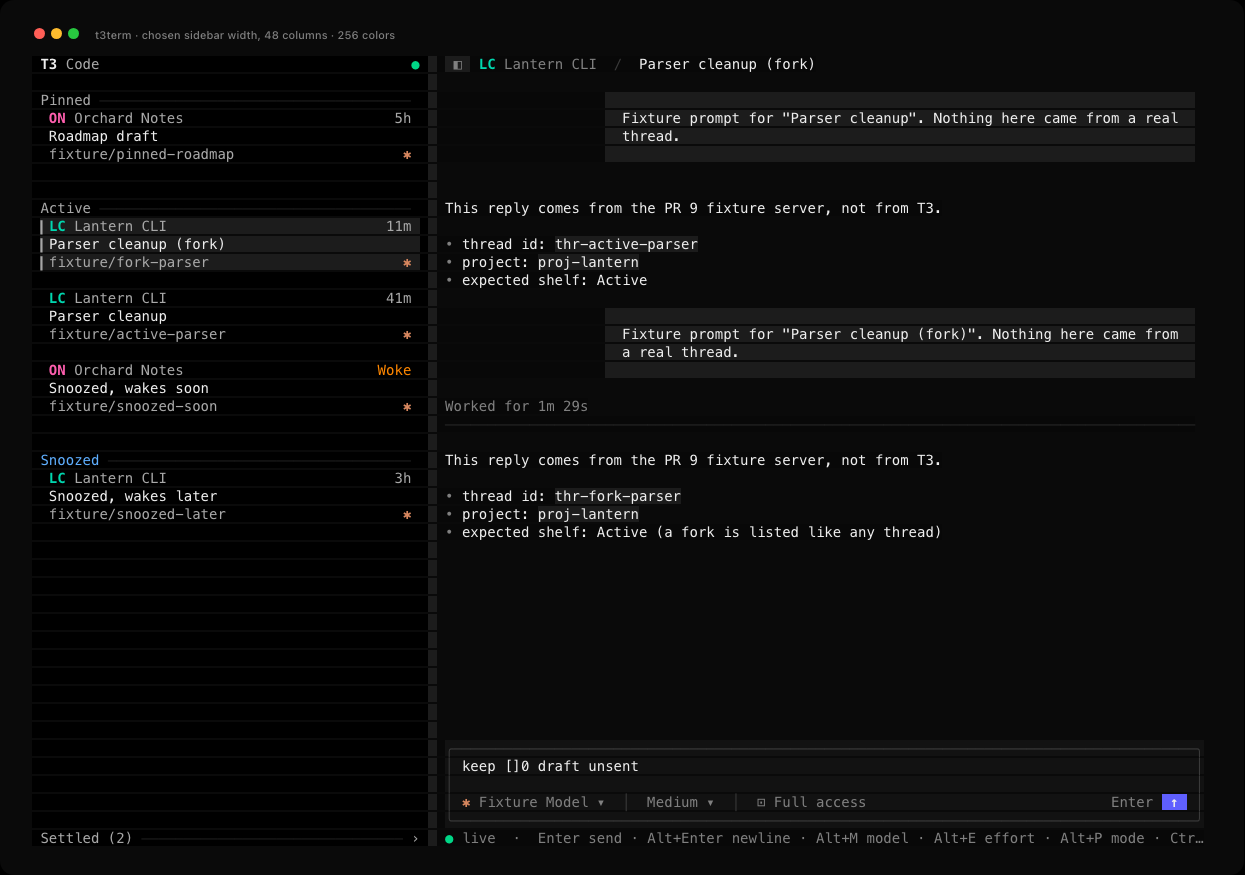Image resolution: width=1245 pixels, height=875 pixels.
Task: Click the 11m time on Lantern CLI
Action: tap(399, 226)
